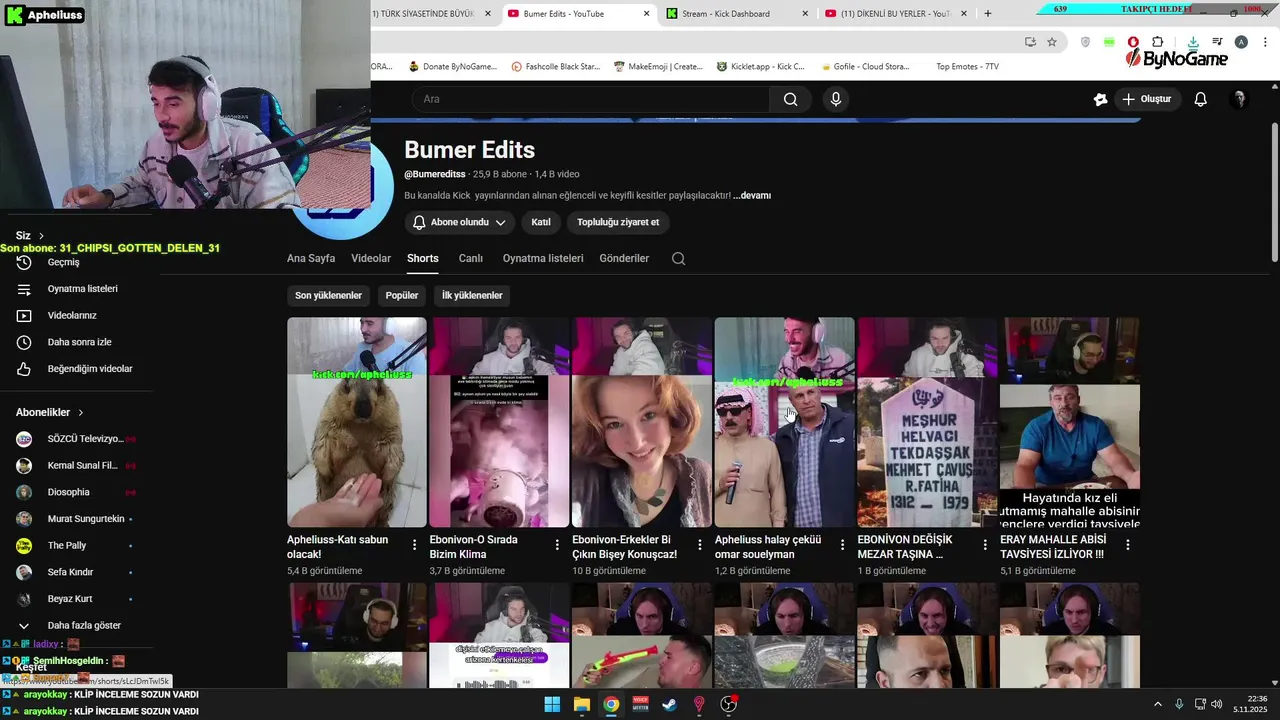The image size is (1280, 720).
Task: Open File Explorer on taskbar
Action: point(582,704)
